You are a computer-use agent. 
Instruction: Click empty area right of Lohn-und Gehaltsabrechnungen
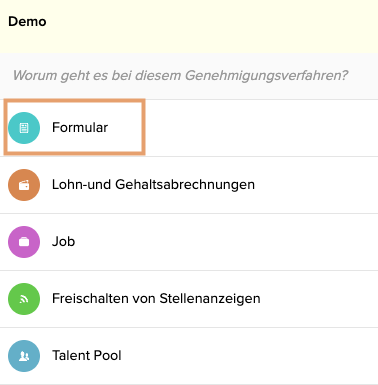pos(317,185)
